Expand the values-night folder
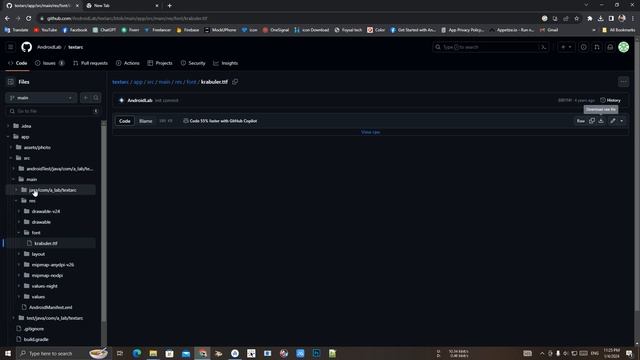Screen dimensions: 640x360 pyautogui.click(x=19, y=286)
